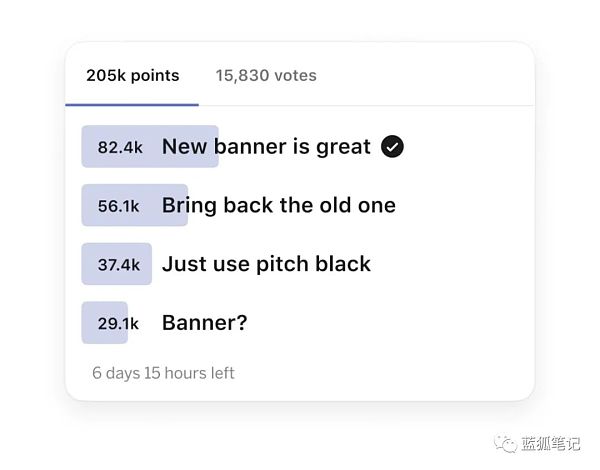Open the 15,830 votes tab
Viewport: 600px width, 470px height.
[x=266, y=75]
